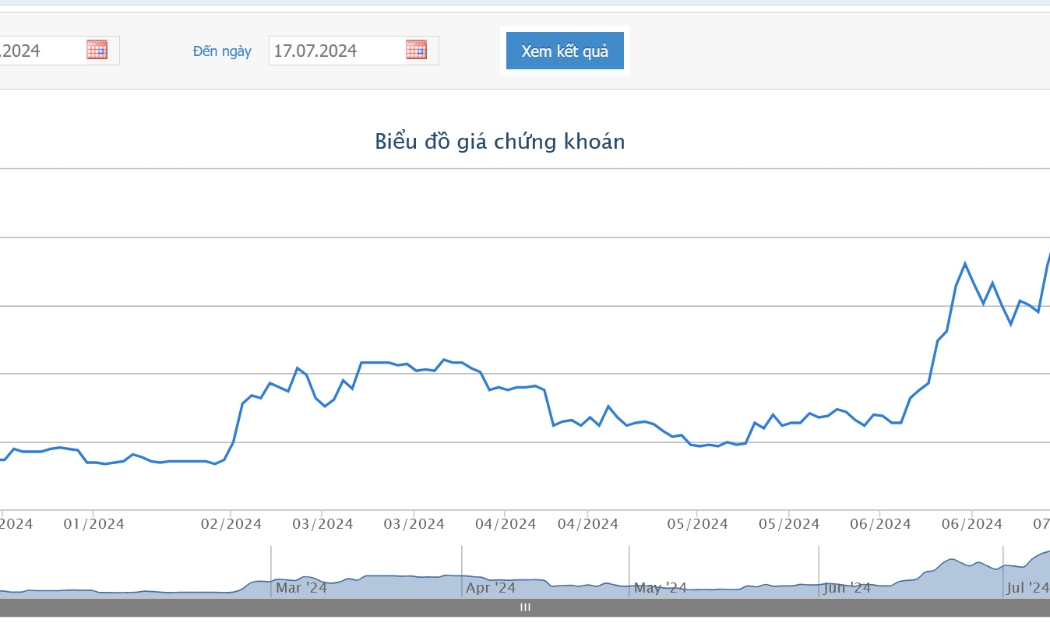The width and height of the screenshot is (1050, 630).
Task: Click the first 03/2024 x-axis label
Action: [322, 524]
